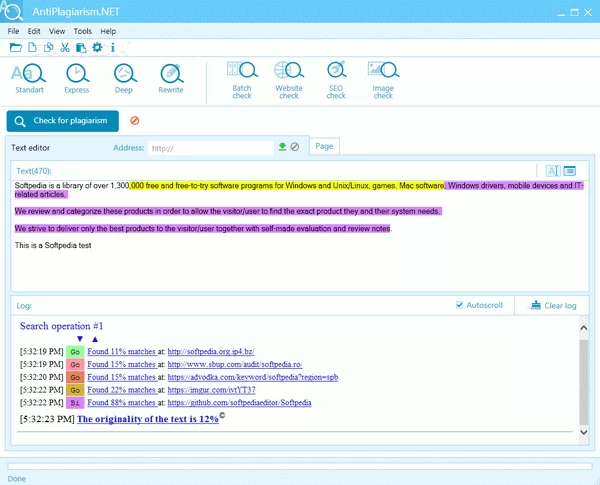Click the yellow highlighted text passage

click(287, 186)
